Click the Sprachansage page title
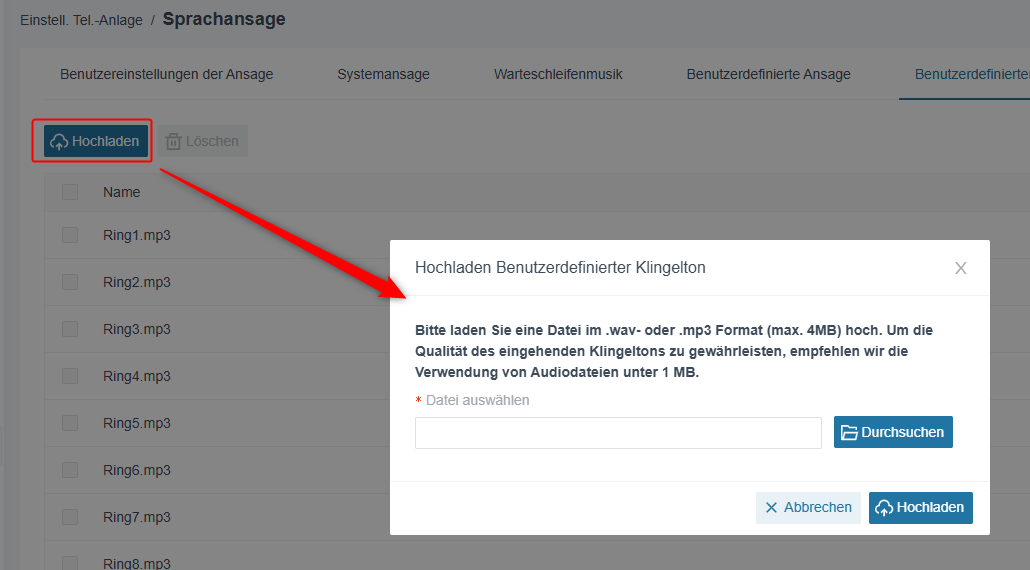 224,19
